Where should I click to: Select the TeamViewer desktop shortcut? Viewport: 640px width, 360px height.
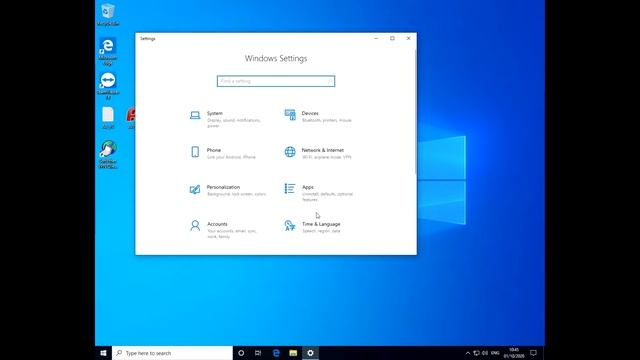(108, 86)
